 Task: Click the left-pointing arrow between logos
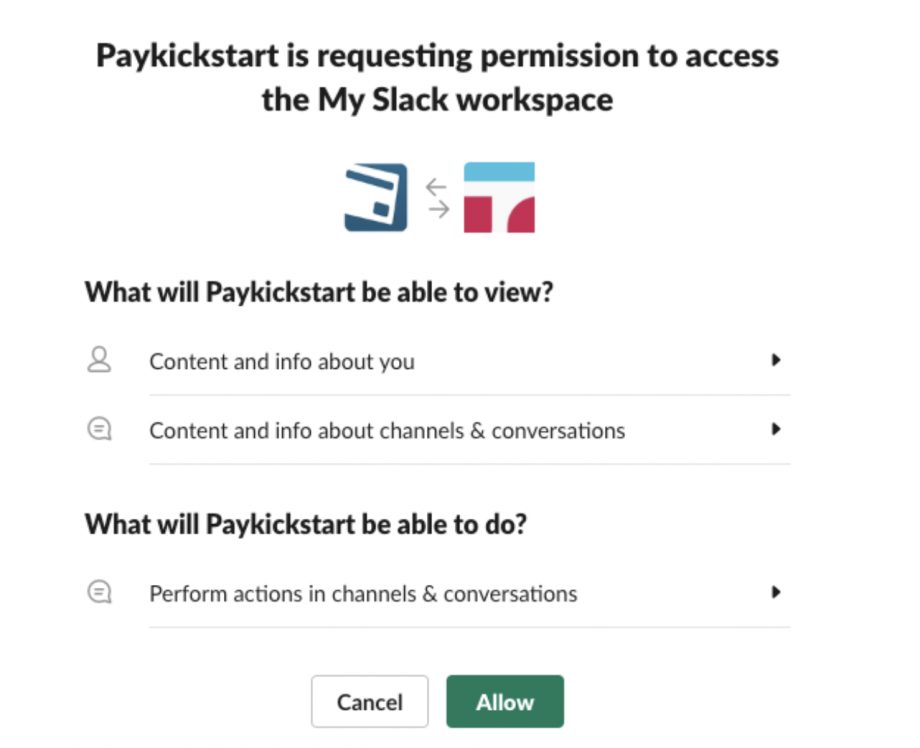[x=436, y=187]
